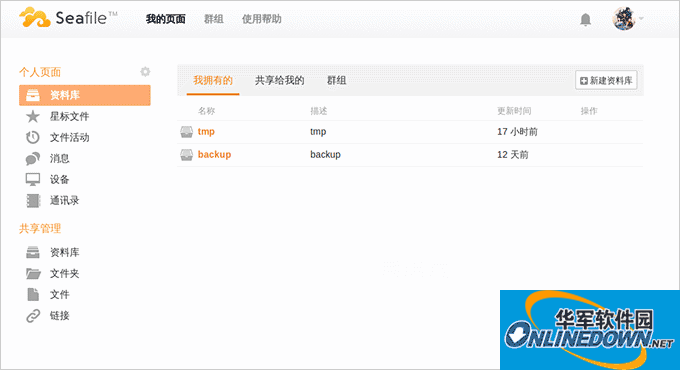Click the chain link icon for 链接
The width and height of the screenshot is (680, 370).
point(33,316)
